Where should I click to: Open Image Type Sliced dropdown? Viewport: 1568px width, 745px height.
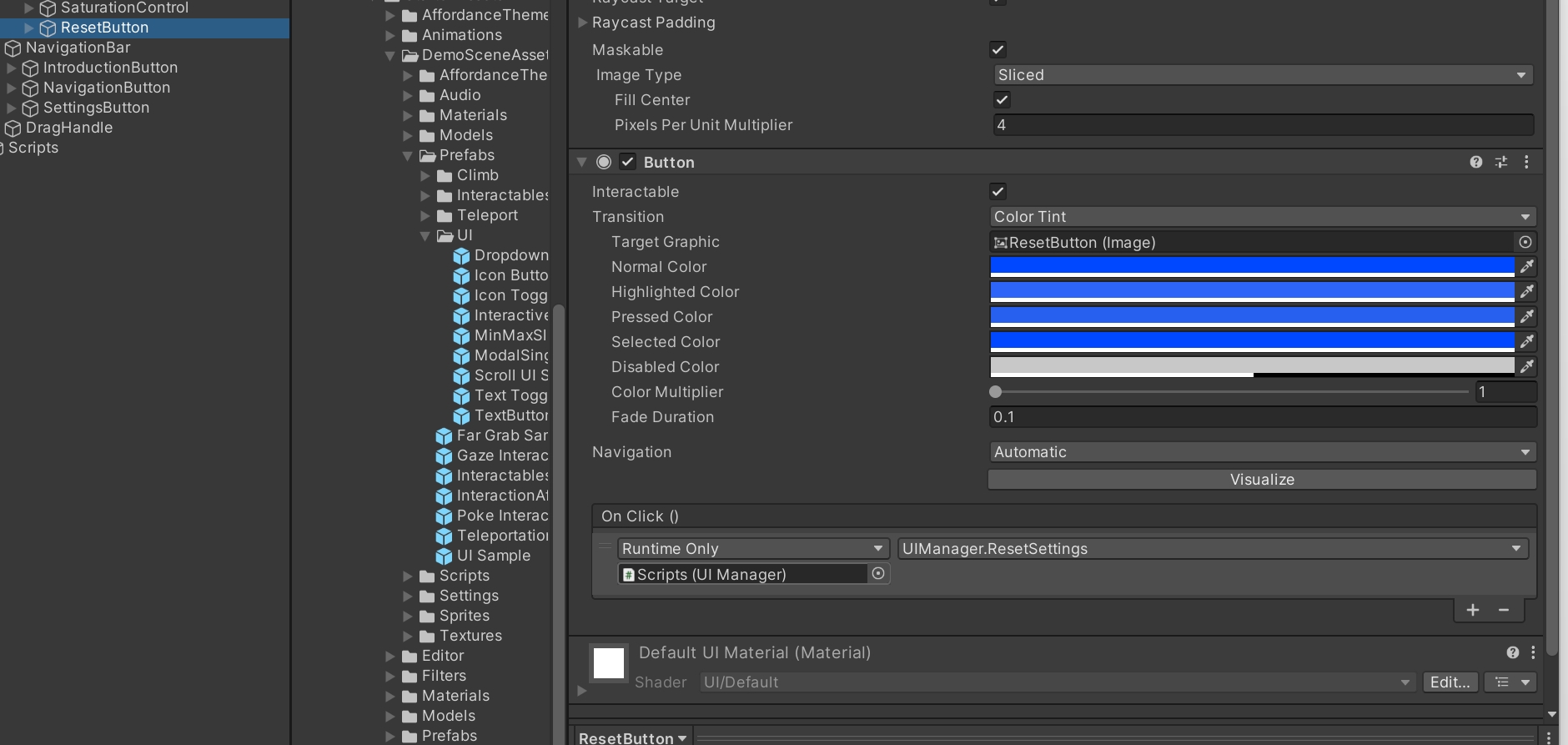(1263, 74)
